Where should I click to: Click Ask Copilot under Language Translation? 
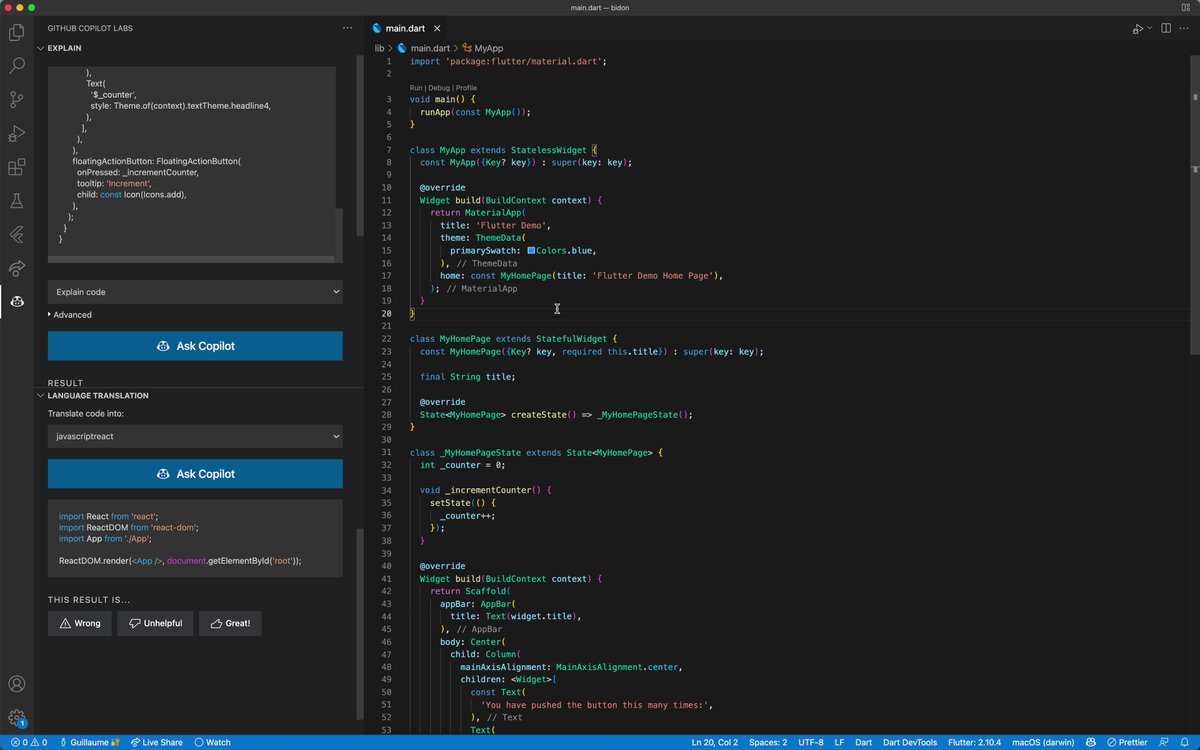[195, 474]
